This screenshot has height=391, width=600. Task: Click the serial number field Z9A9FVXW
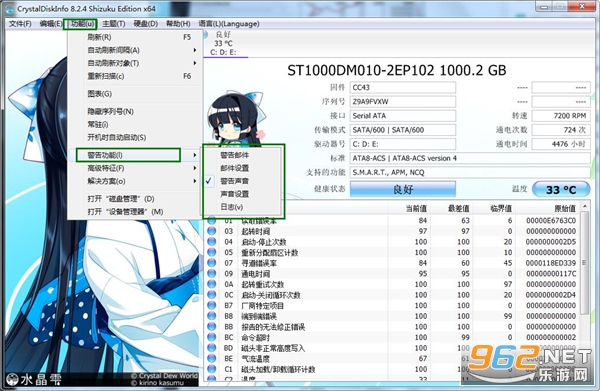coord(403,101)
